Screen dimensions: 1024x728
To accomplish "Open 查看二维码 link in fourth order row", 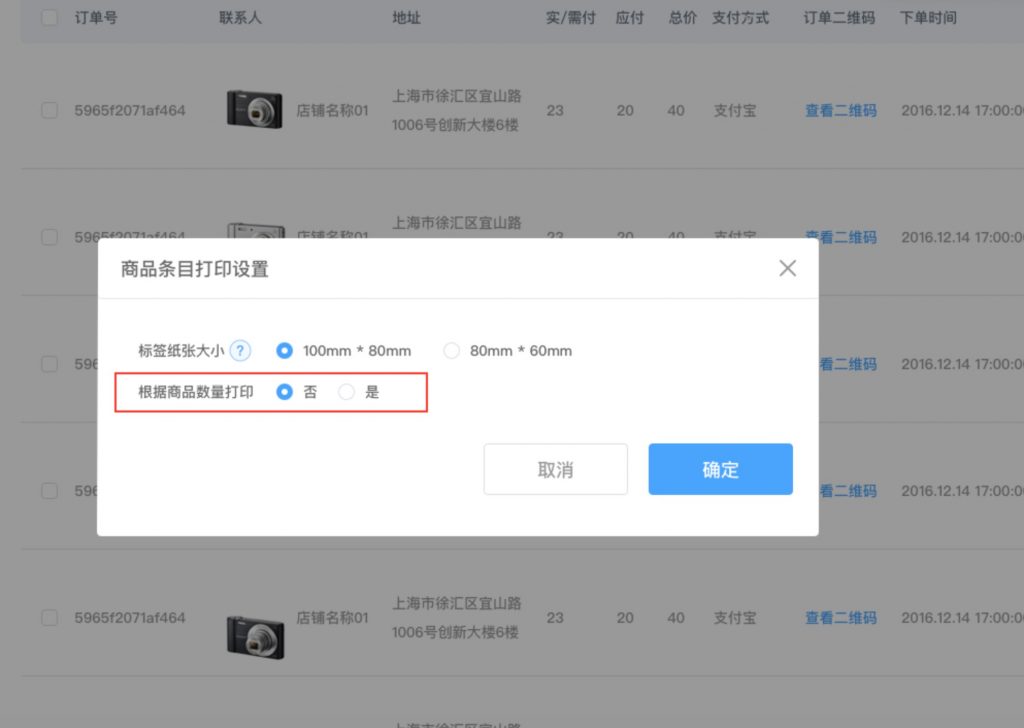I will pyautogui.click(x=848, y=491).
